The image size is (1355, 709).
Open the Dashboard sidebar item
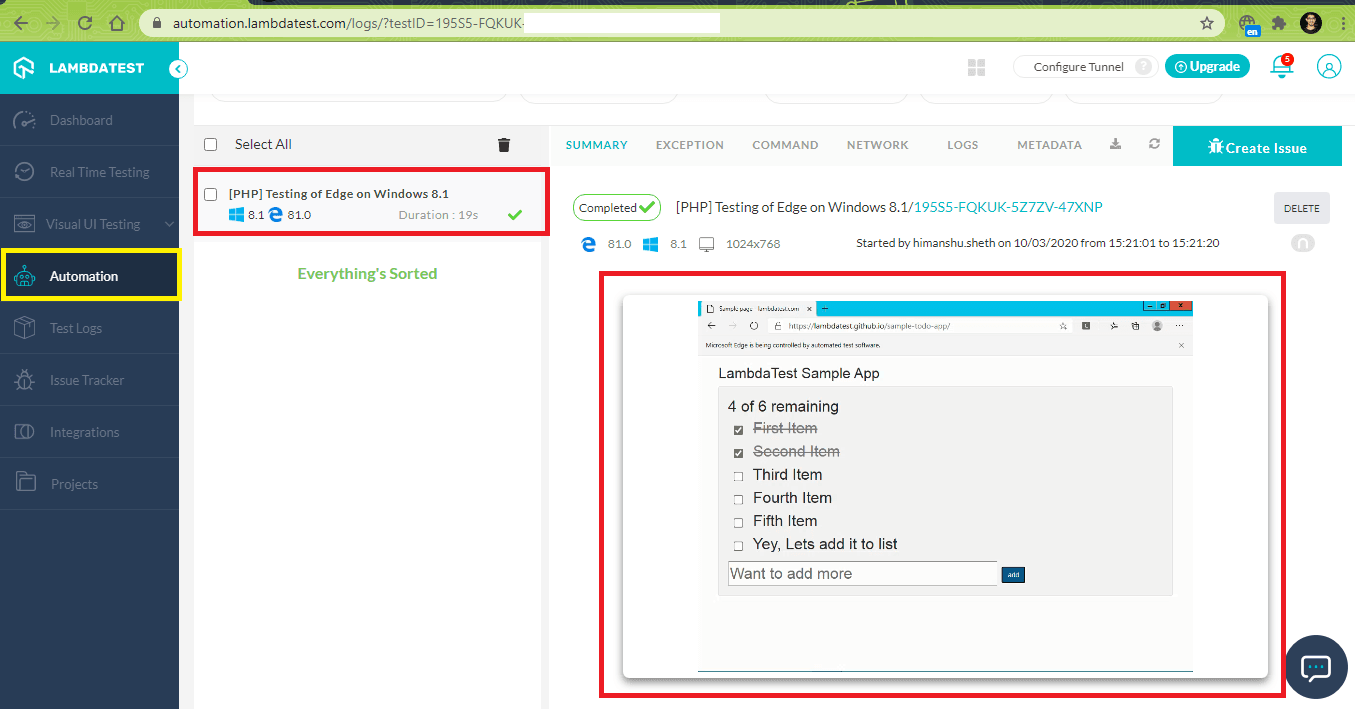tap(89, 120)
